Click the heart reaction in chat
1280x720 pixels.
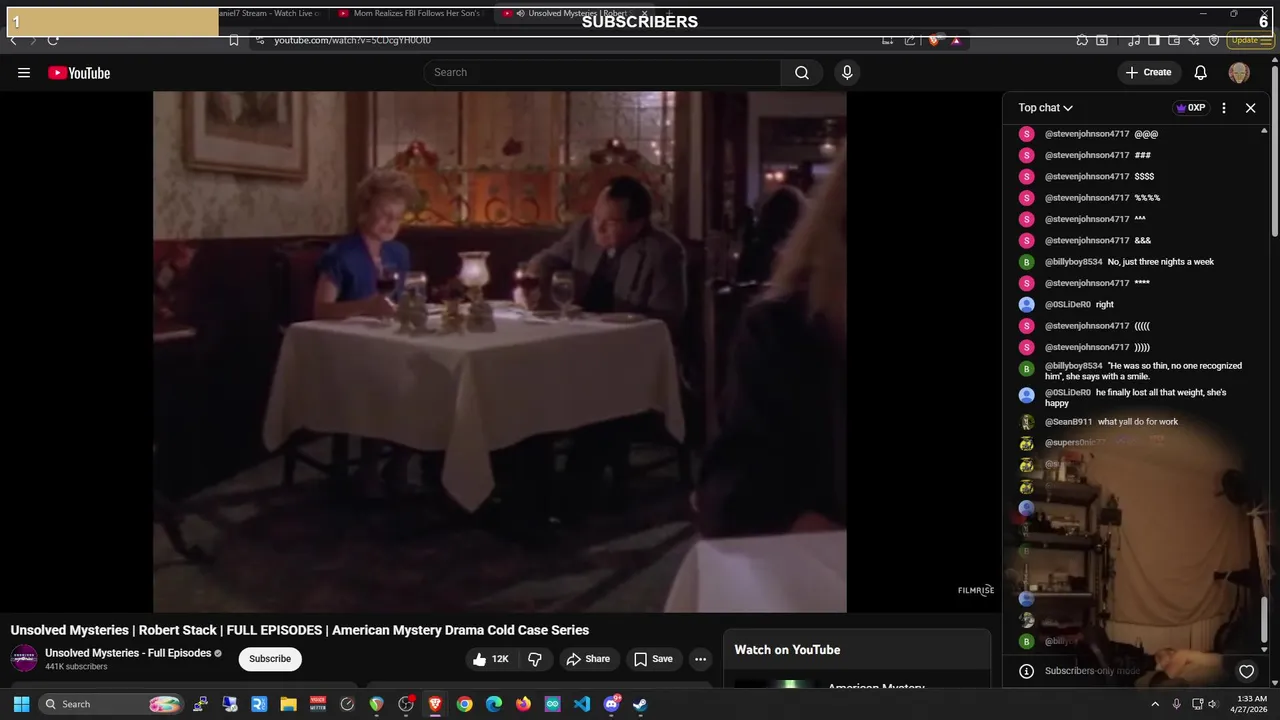[x=1246, y=671]
